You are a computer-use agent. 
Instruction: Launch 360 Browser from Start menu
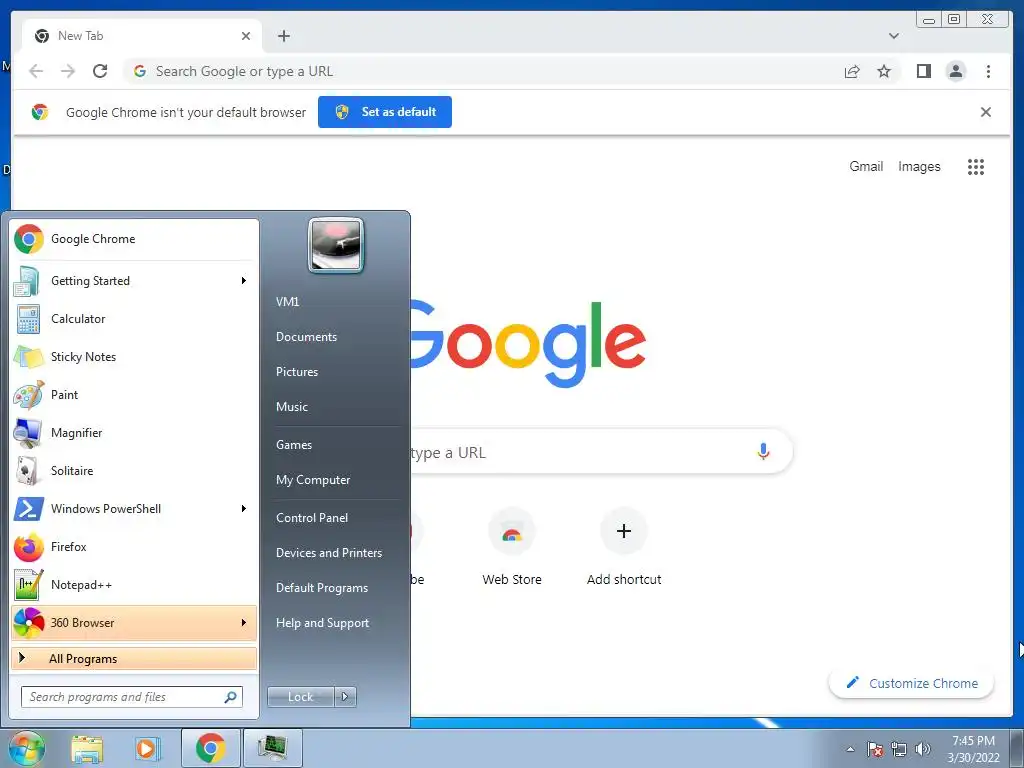pyautogui.click(x=134, y=622)
